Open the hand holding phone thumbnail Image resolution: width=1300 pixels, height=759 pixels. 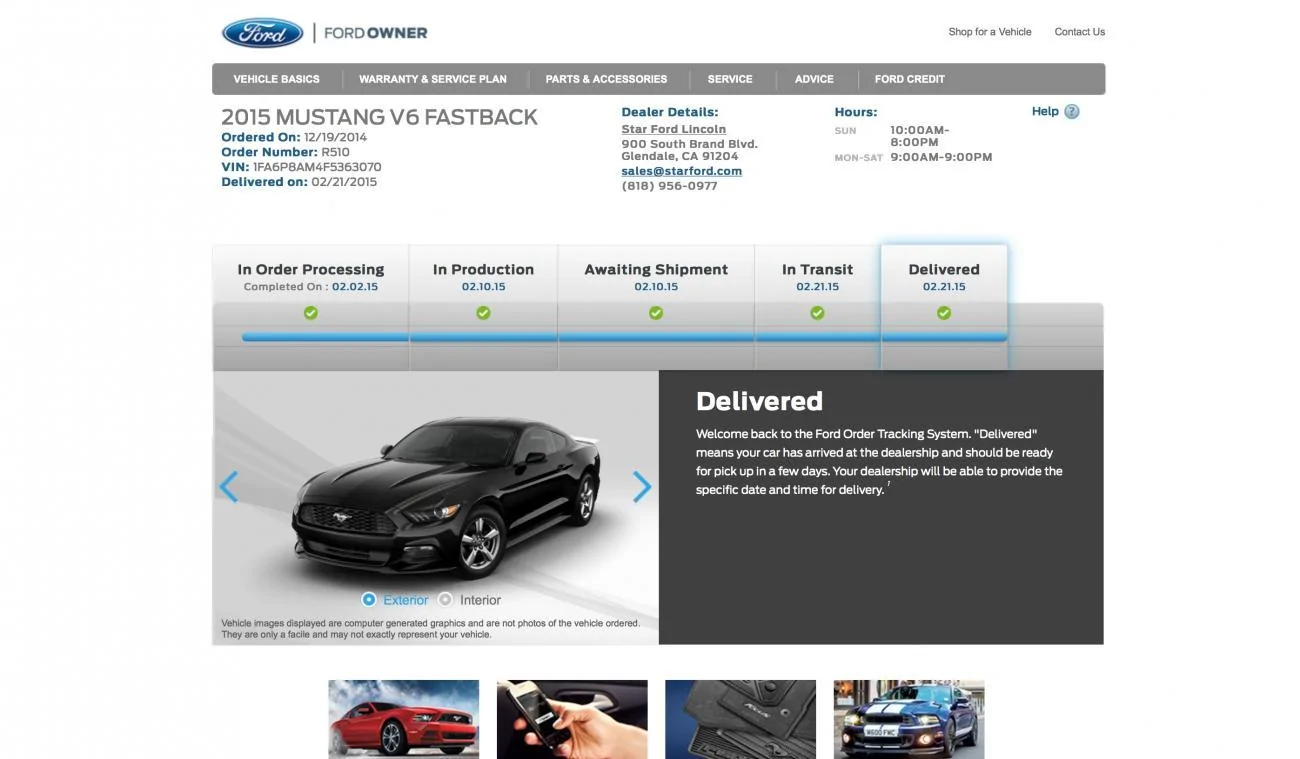point(572,719)
